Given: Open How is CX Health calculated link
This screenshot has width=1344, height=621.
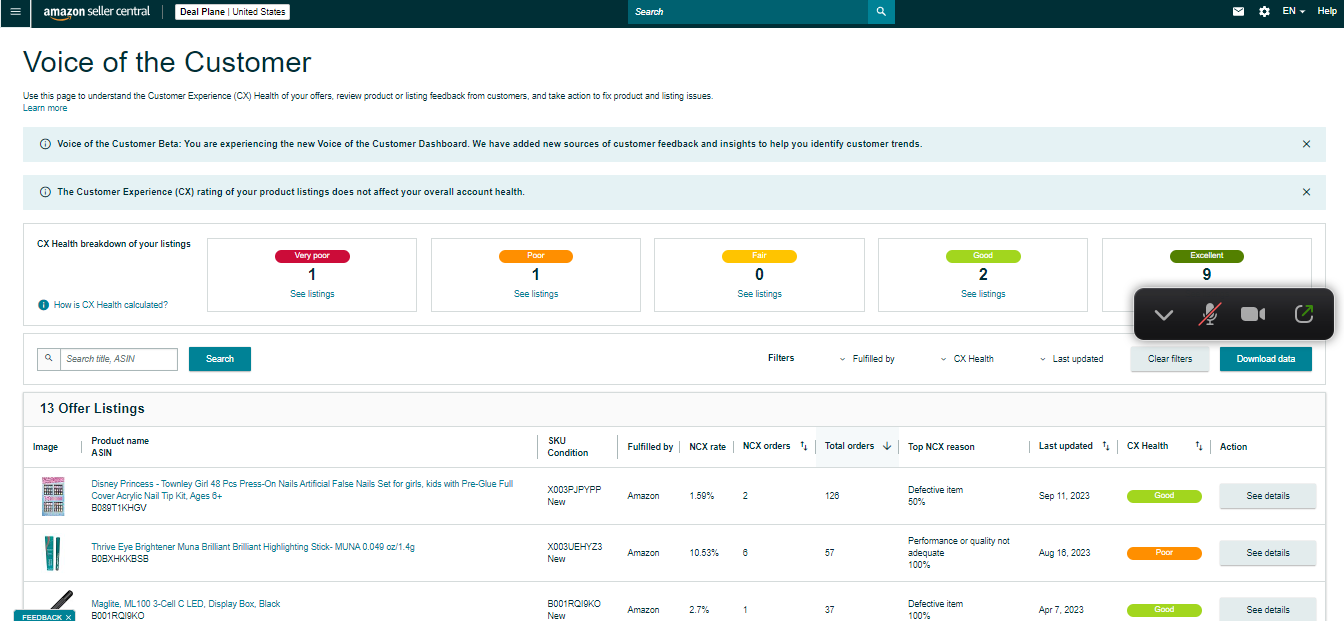Looking at the screenshot, I should pyautogui.click(x=111, y=305).
